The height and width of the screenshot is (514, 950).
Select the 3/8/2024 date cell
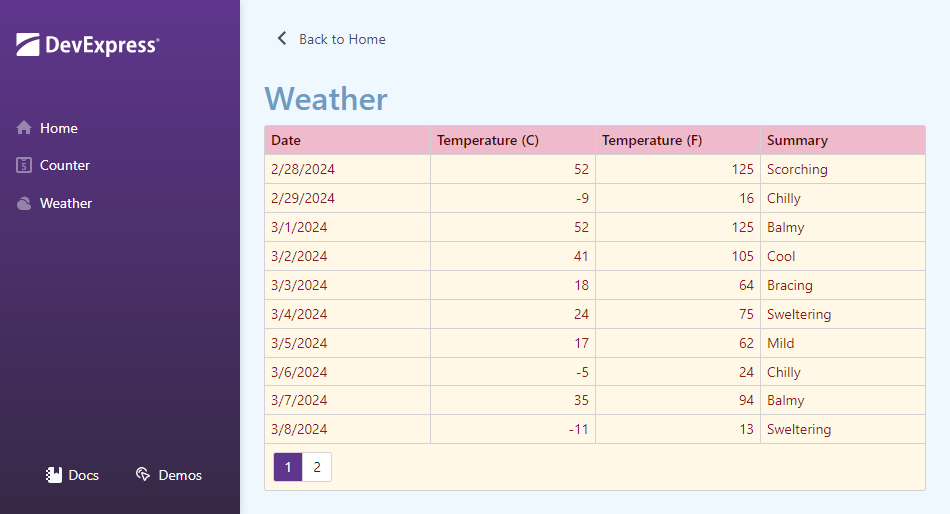coord(348,429)
